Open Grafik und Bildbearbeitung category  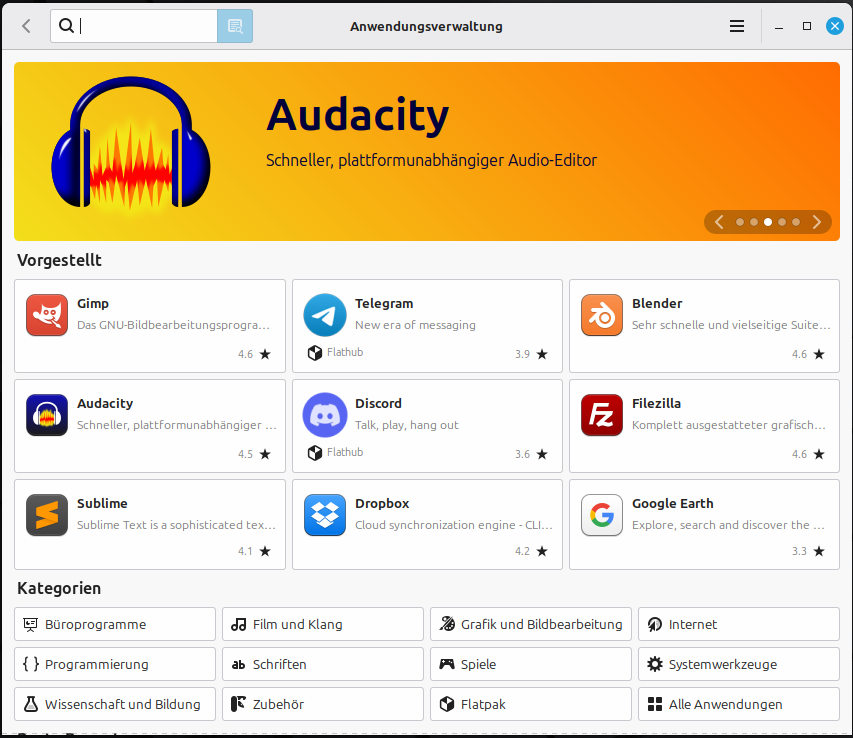[x=531, y=624]
